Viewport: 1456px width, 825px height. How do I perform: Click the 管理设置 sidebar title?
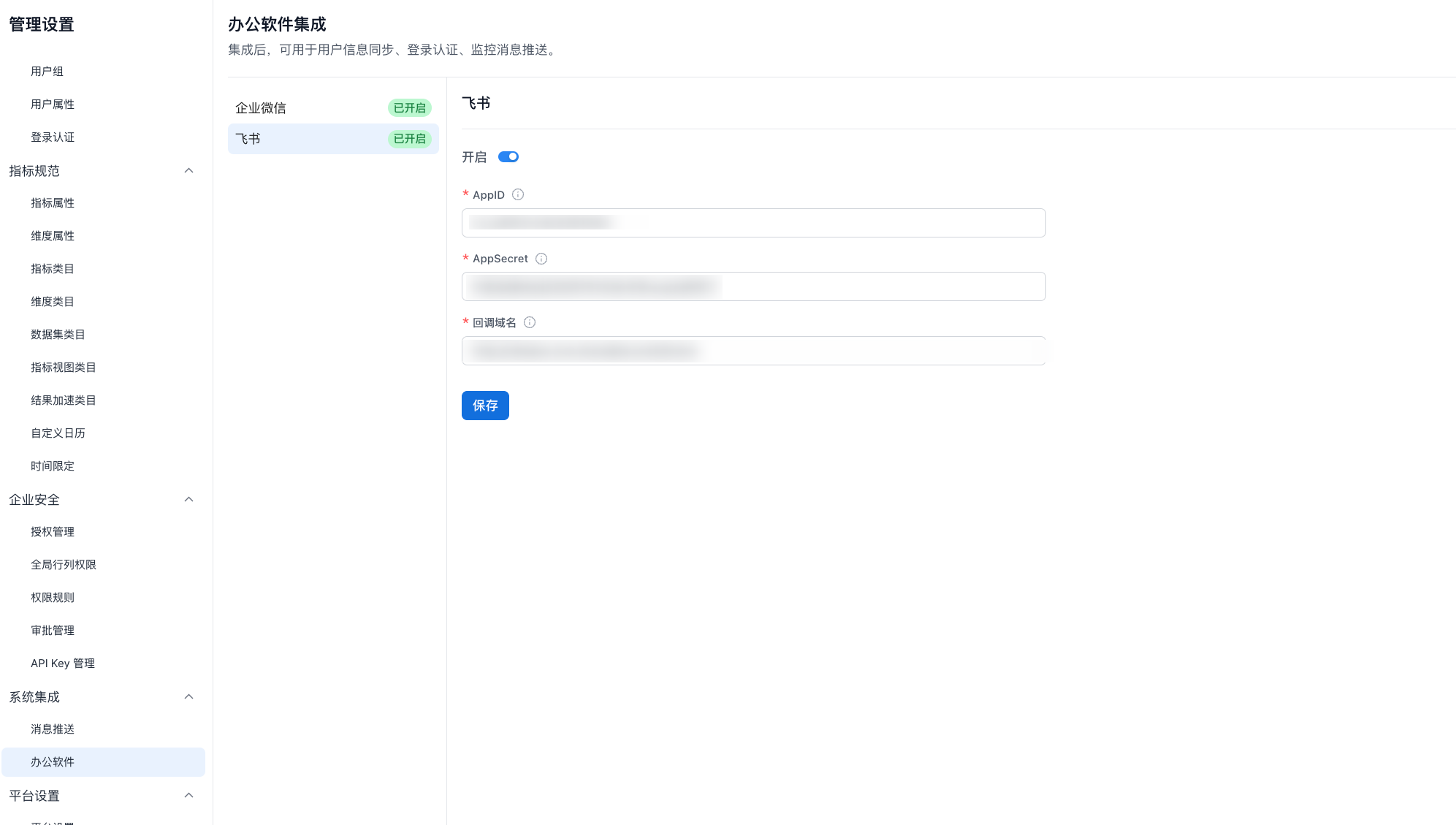click(x=42, y=24)
